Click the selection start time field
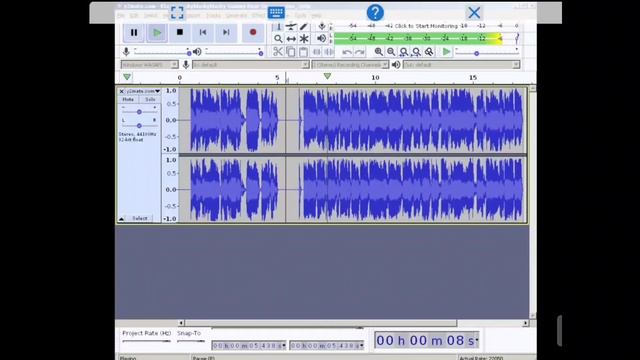The width and height of the screenshot is (640, 360). pyautogui.click(x=249, y=346)
